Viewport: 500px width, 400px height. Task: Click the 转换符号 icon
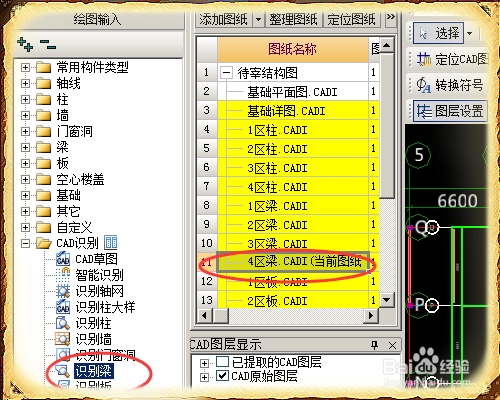point(424,85)
